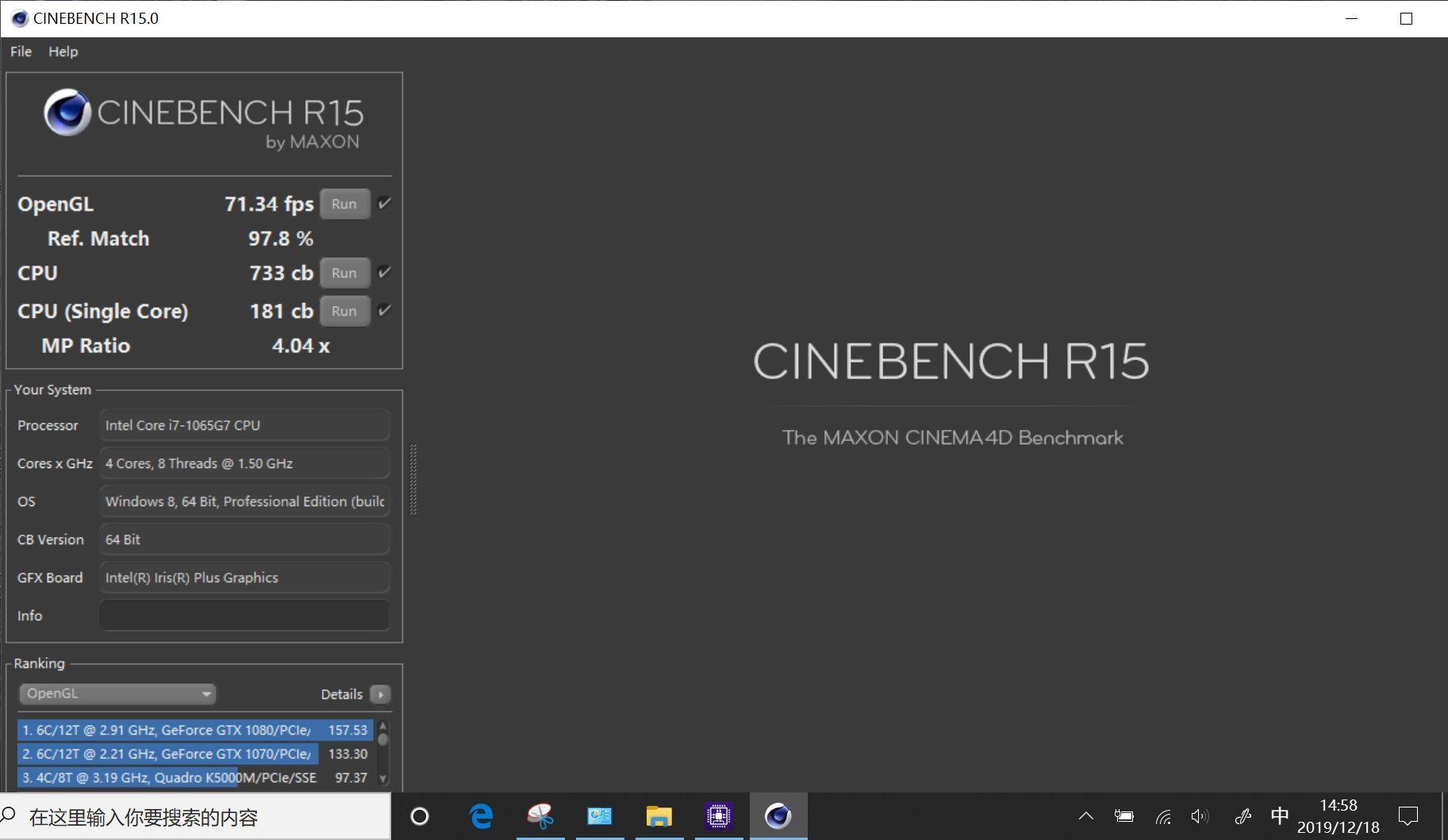Click the Processor field Intel Core i7-1065G7
This screenshot has height=840, width=1448.
(244, 425)
